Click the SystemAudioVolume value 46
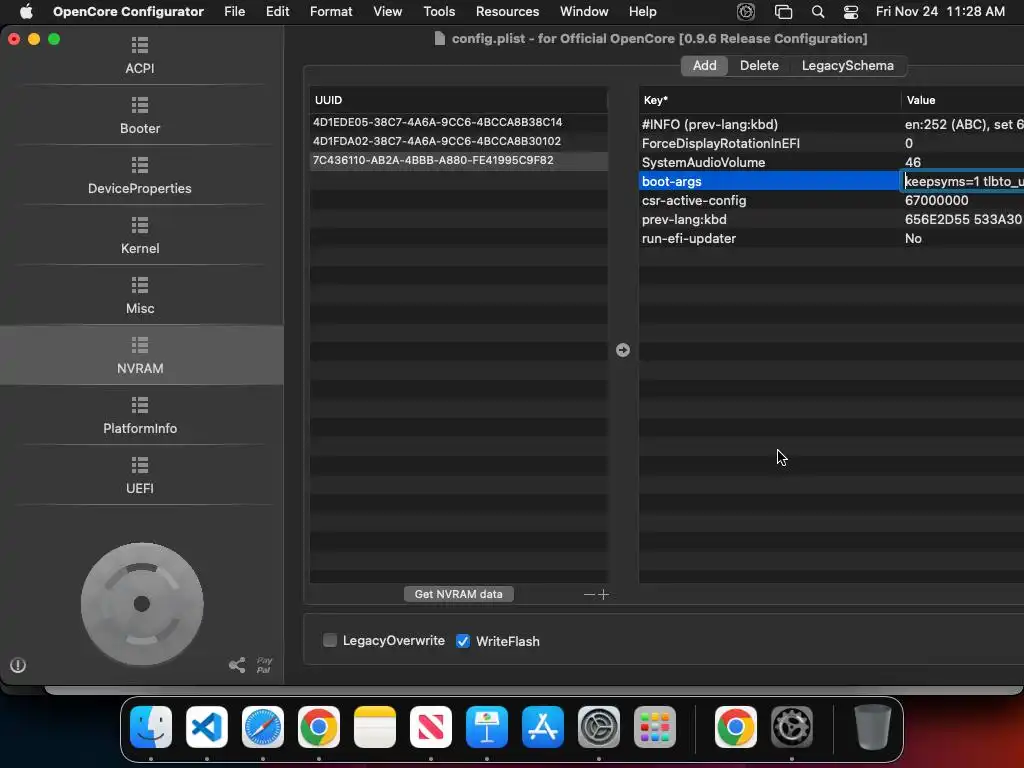Screen dimensions: 1024x768 pos(912,162)
